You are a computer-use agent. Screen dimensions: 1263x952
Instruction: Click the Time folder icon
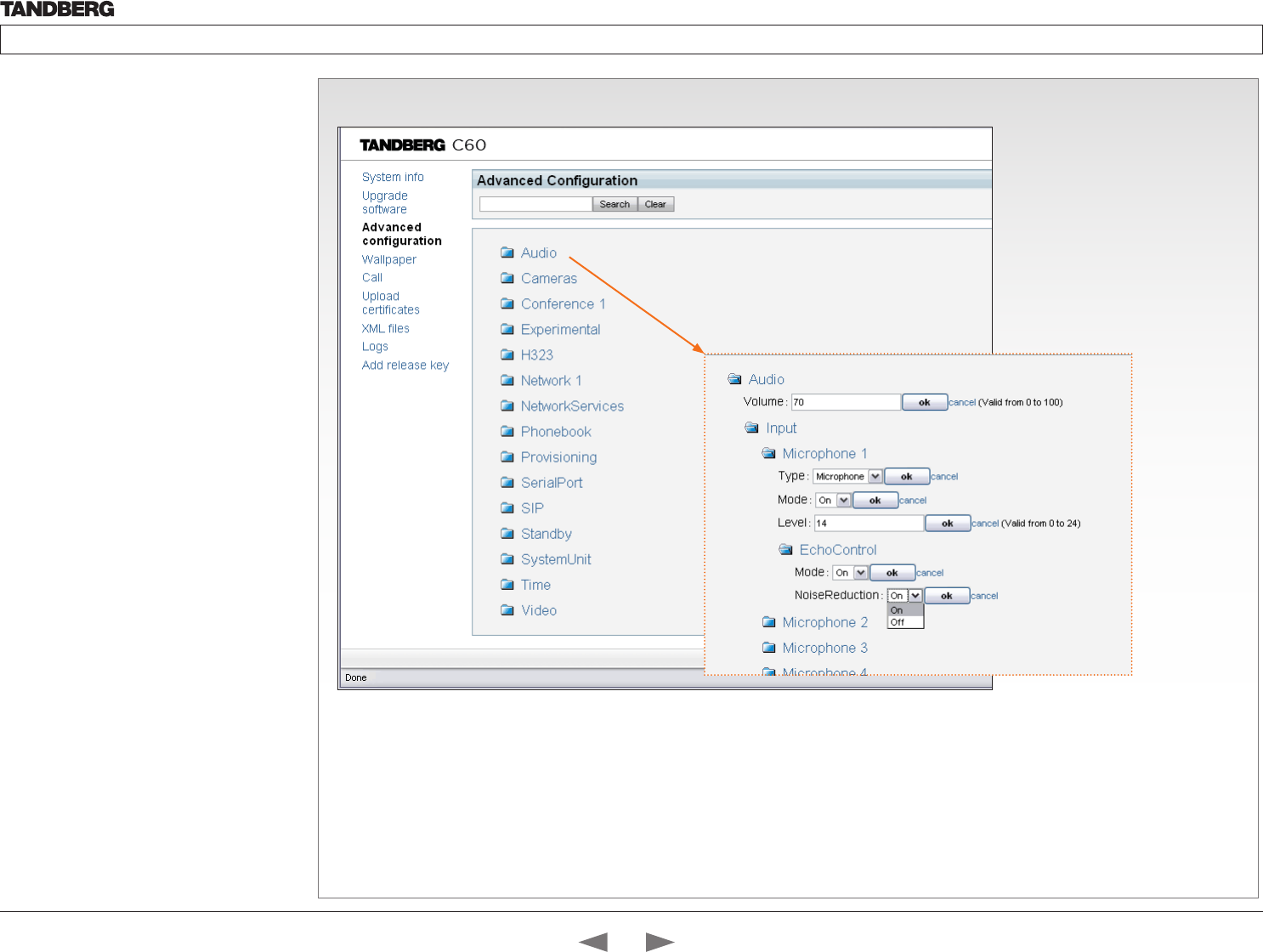coord(507,584)
